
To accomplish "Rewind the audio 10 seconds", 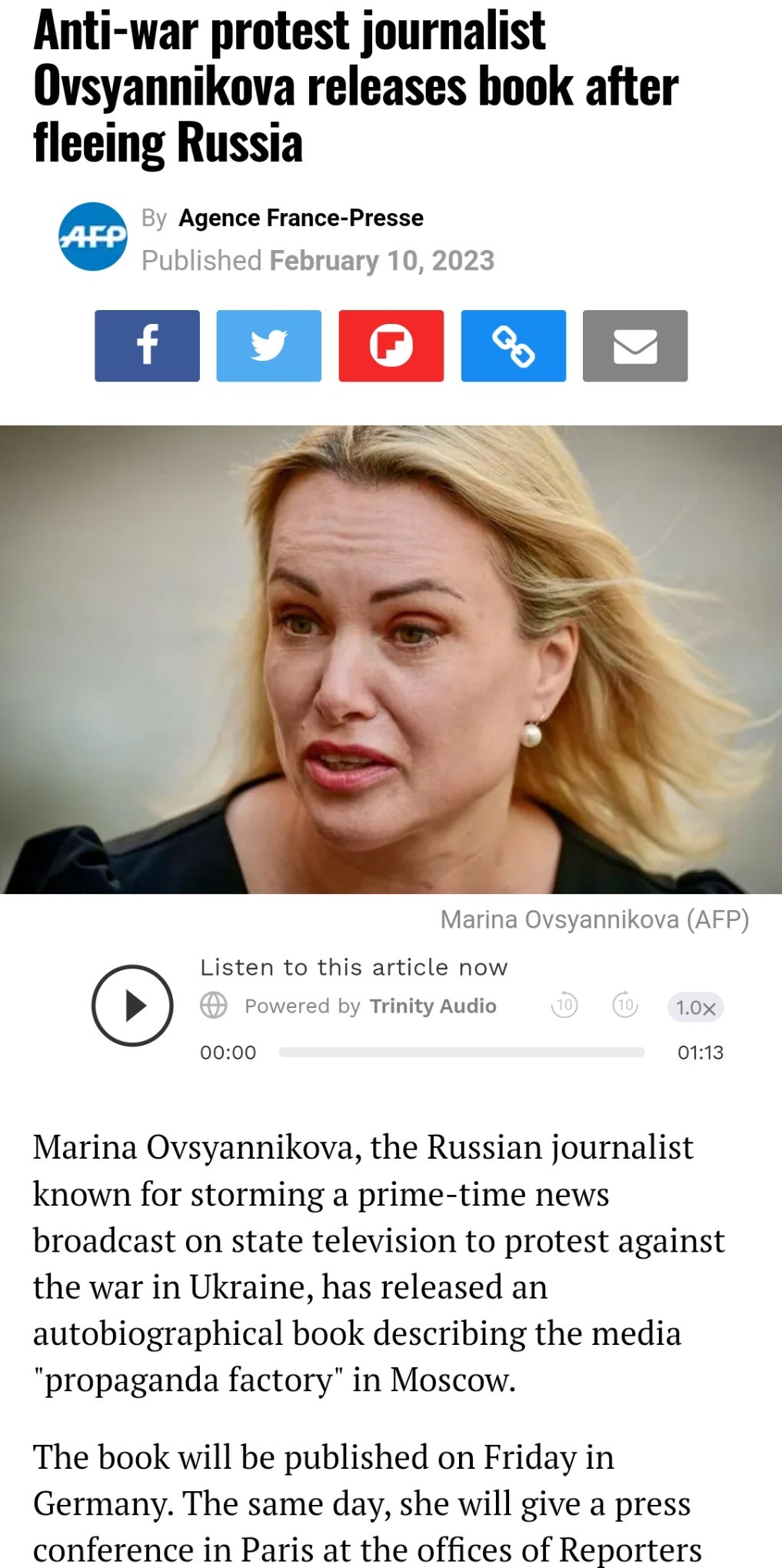I will point(564,1005).
